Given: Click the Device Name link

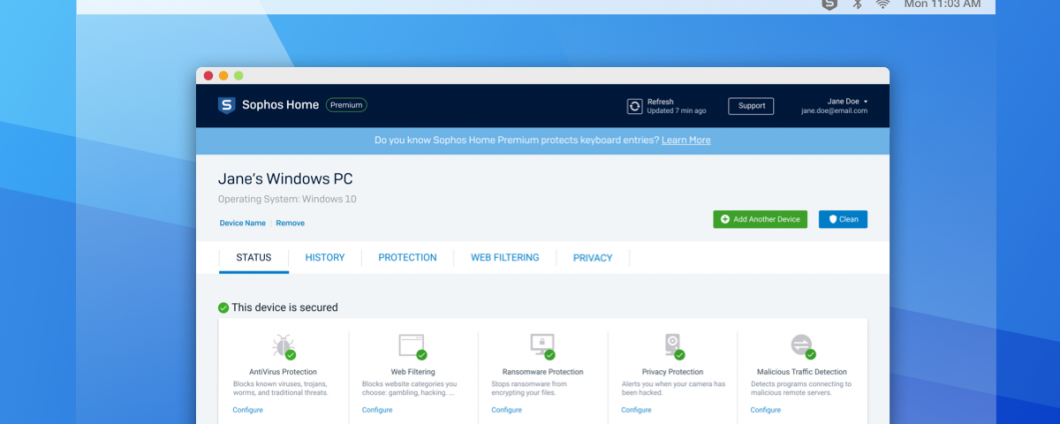Looking at the screenshot, I should point(242,223).
